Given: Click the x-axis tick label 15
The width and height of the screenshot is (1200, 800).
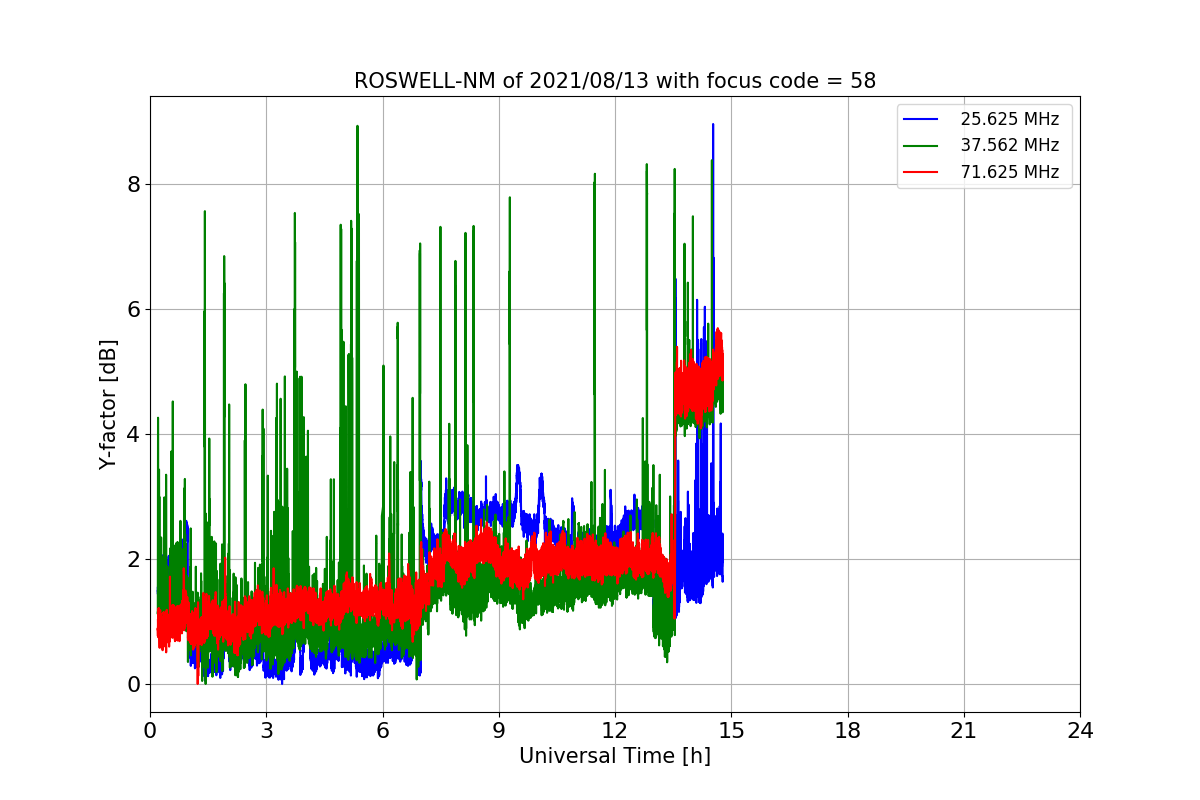Looking at the screenshot, I should pyautogui.click(x=731, y=731).
